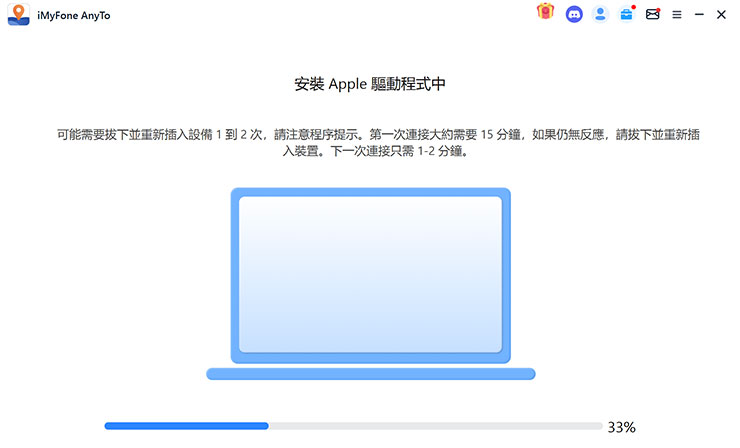This screenshot has height=448, width=740.
Task: Open the gift box promotion icon
Action: [x=545, y=11]
